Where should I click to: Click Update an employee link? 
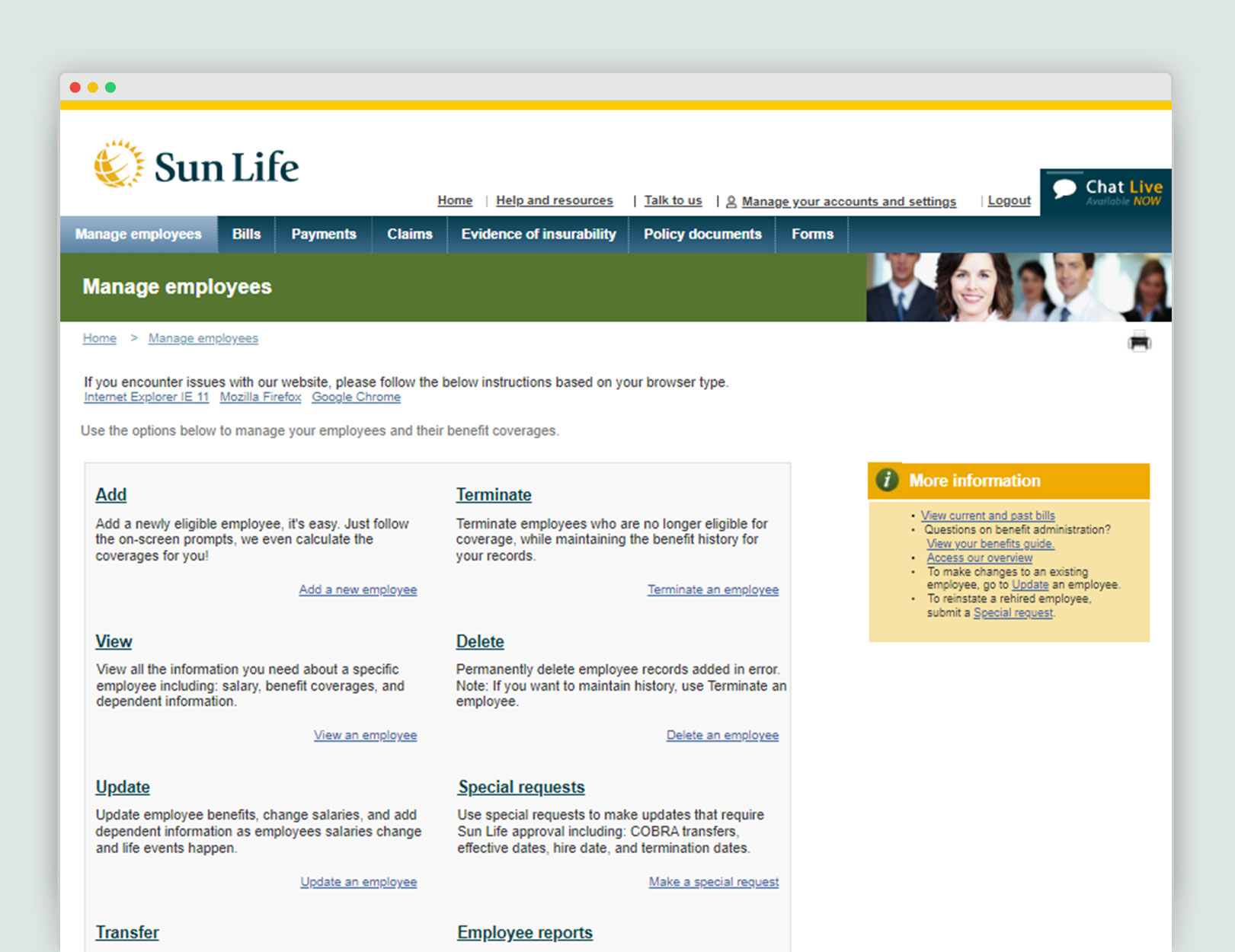point(359,881)
